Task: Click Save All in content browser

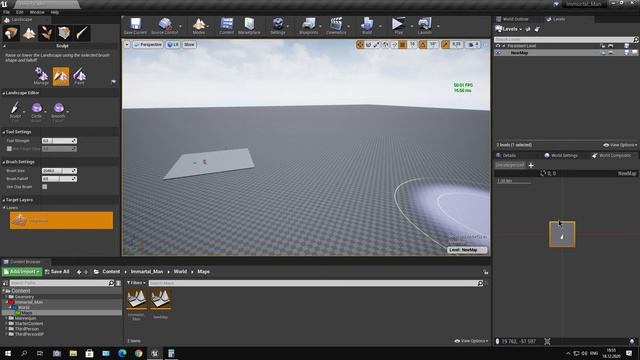Action: [57, 272]
